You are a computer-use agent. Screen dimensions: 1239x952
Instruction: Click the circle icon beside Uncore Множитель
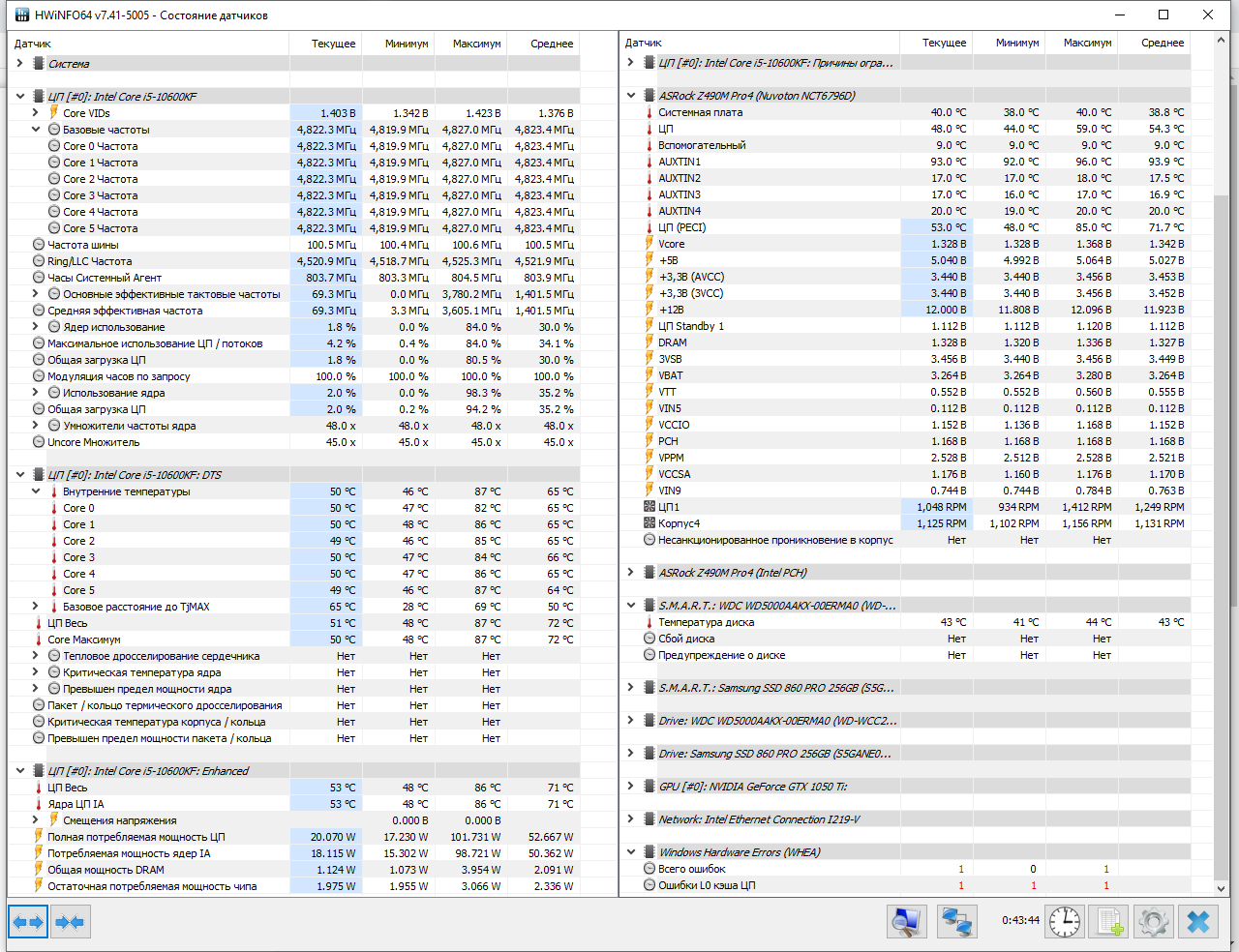click(39, 442)
